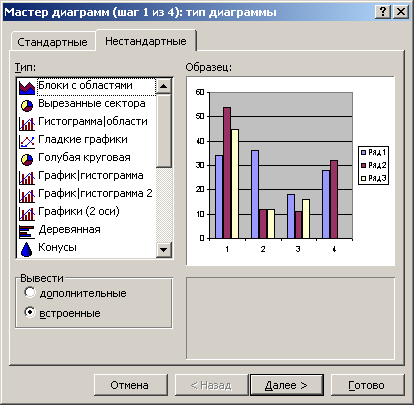Select the Конусы cone icon
Image resolution: width=414 pixels, height=405 pixels.
[27, 249]
